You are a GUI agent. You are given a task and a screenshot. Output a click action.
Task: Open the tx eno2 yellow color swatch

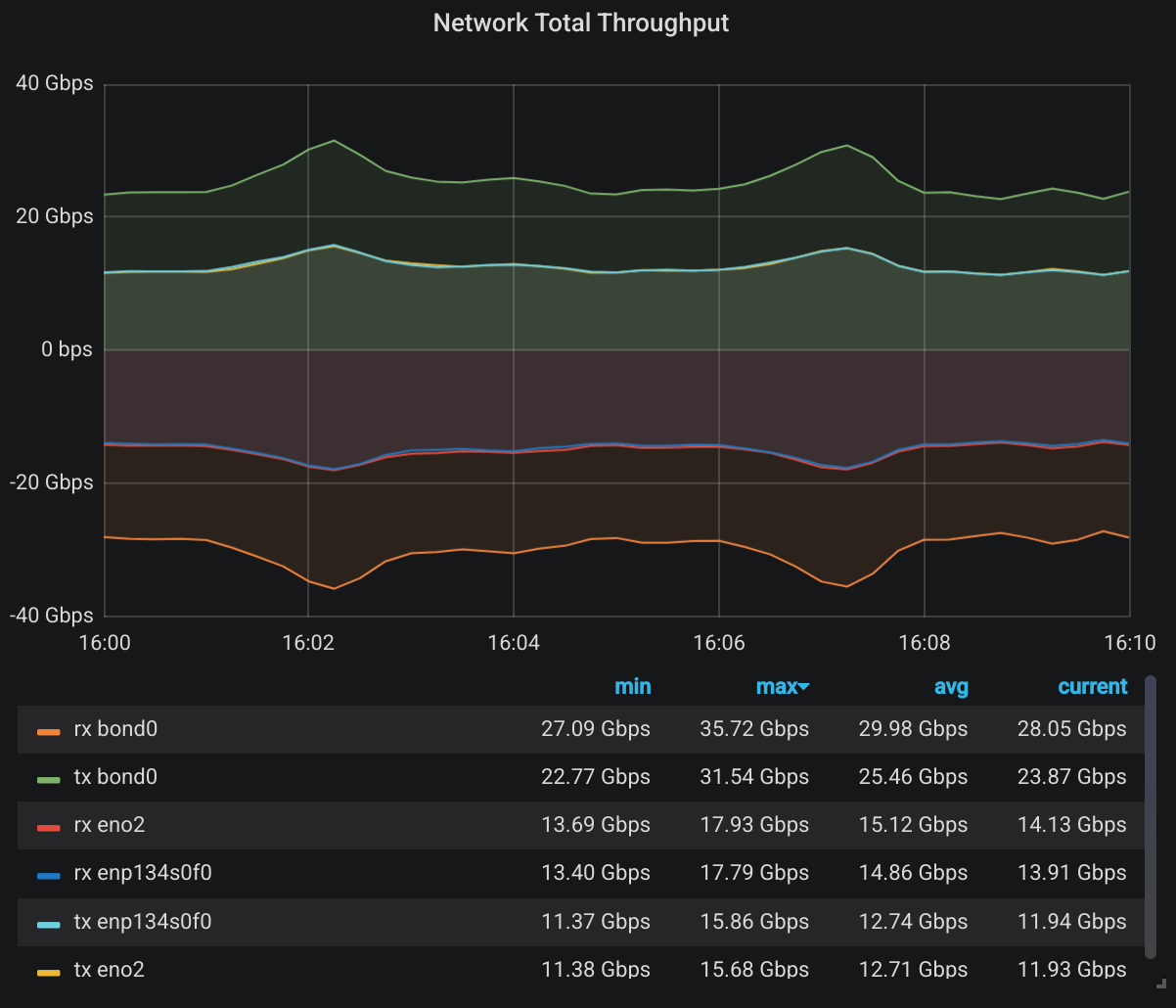click(x=49, y=972)
